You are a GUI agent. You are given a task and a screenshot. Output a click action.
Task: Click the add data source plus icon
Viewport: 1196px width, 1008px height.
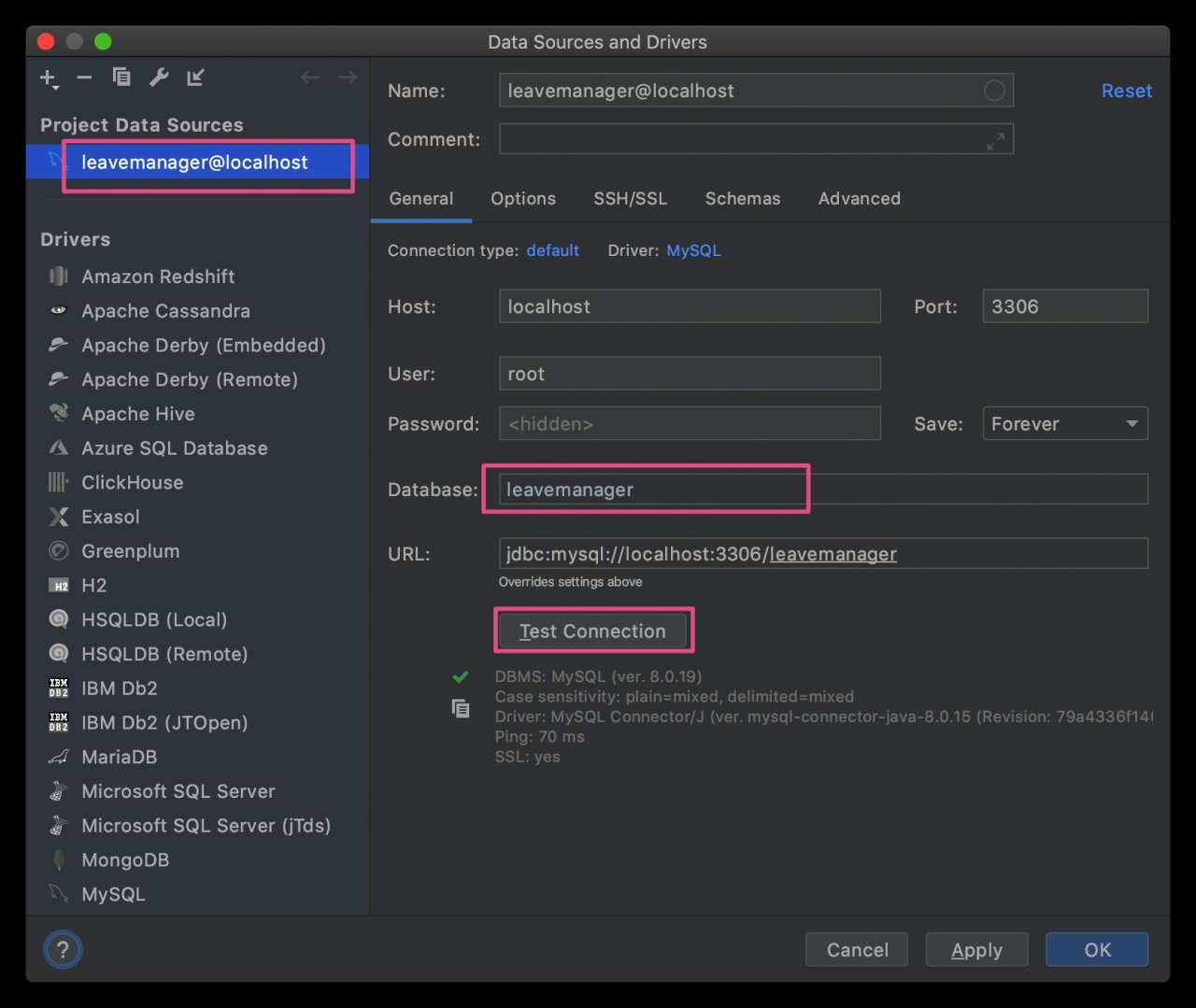(48, 78)
